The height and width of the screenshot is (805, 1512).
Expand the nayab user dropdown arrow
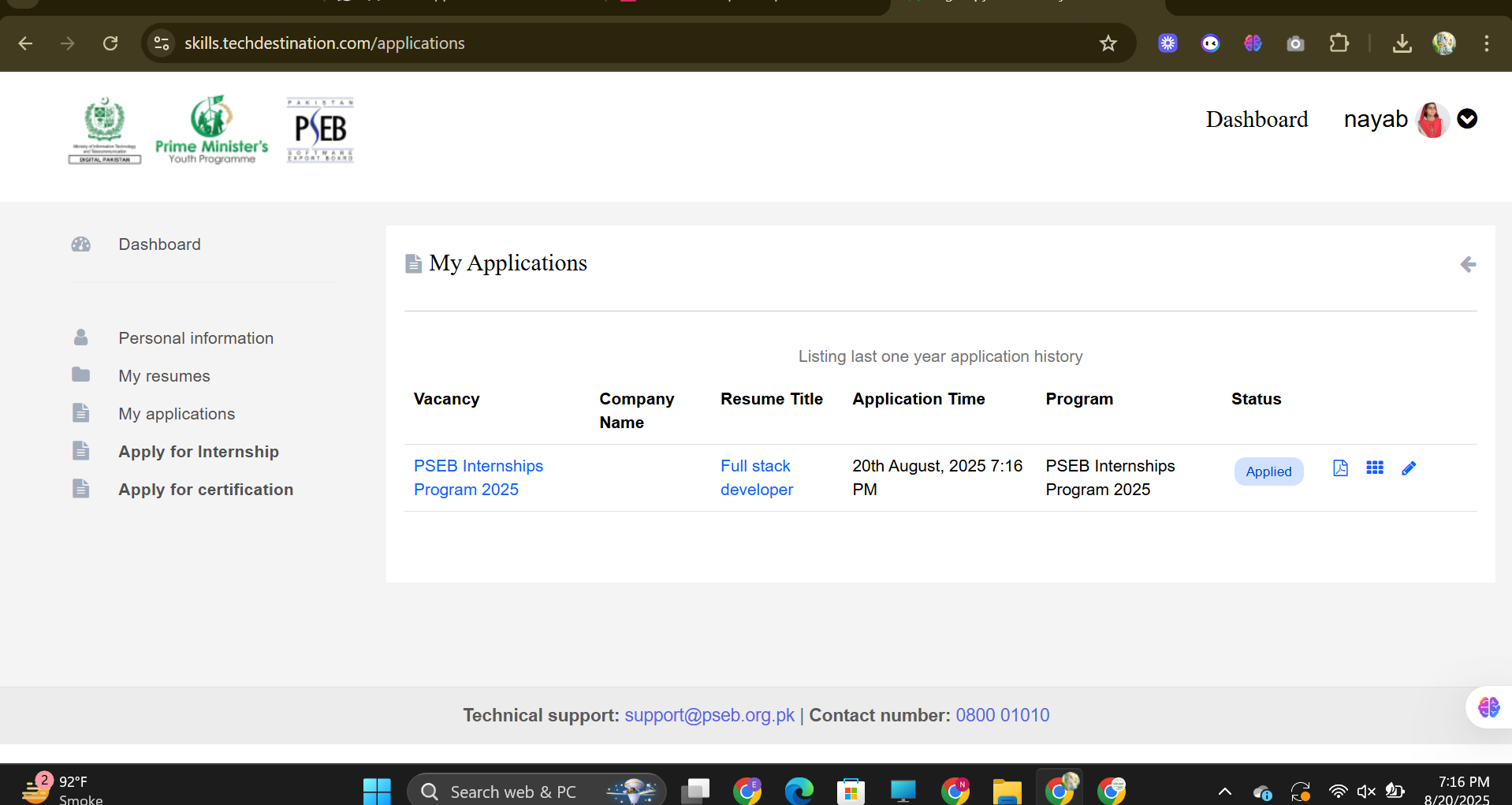pos(1466,119)
